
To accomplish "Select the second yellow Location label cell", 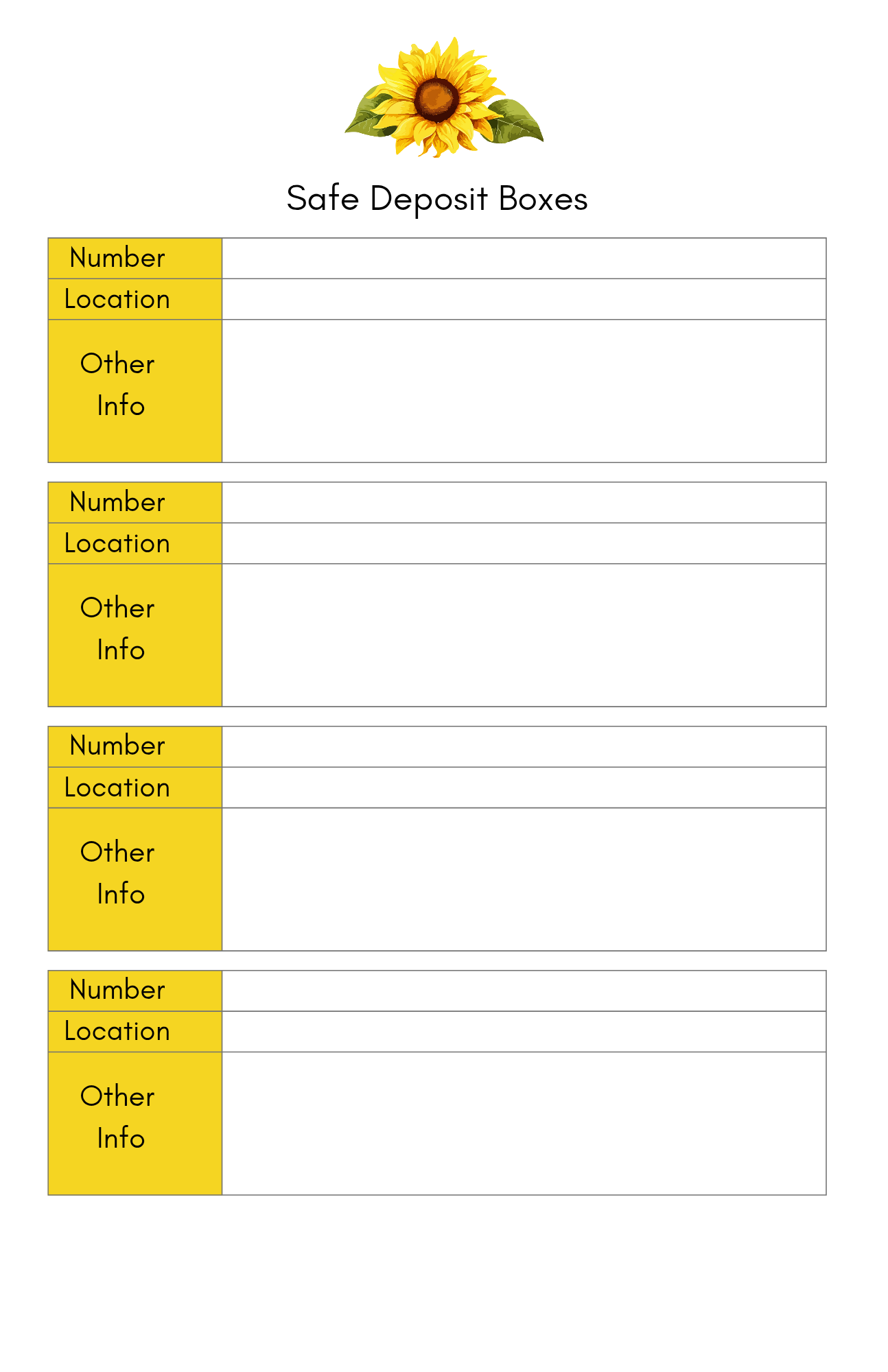I will (x=135, y=543).
